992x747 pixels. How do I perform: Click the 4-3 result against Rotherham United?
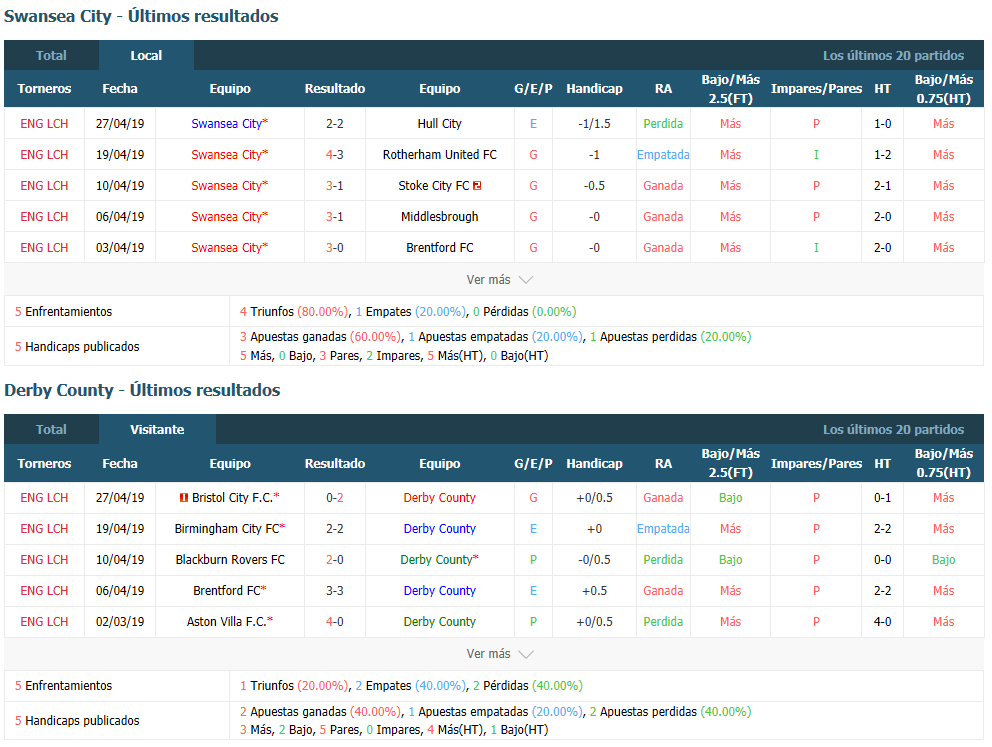(x=335, y=155)
